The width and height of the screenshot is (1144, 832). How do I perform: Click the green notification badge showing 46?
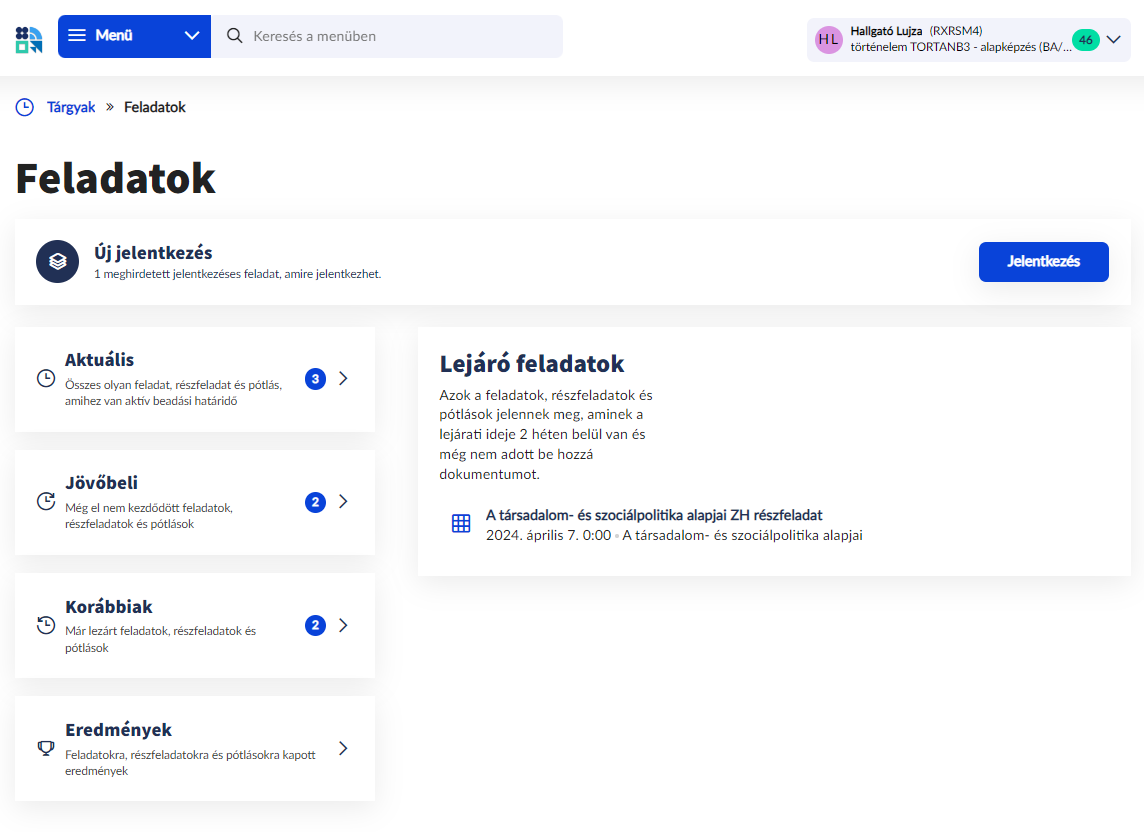(x=1087, y=40)
